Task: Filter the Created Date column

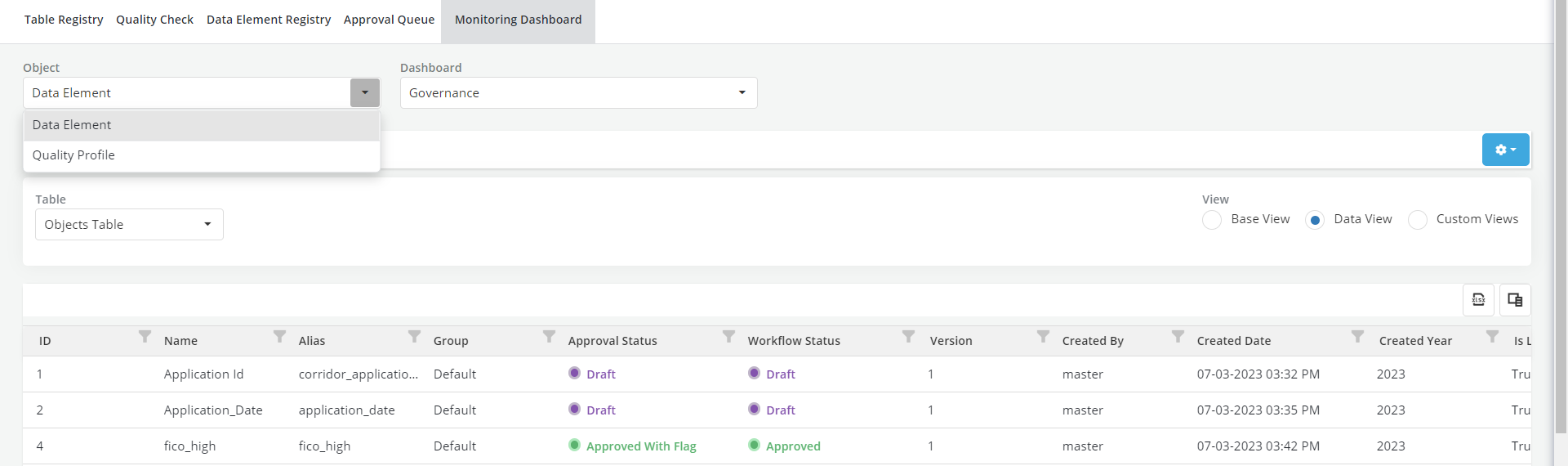Action: [x=1357, y=336]
